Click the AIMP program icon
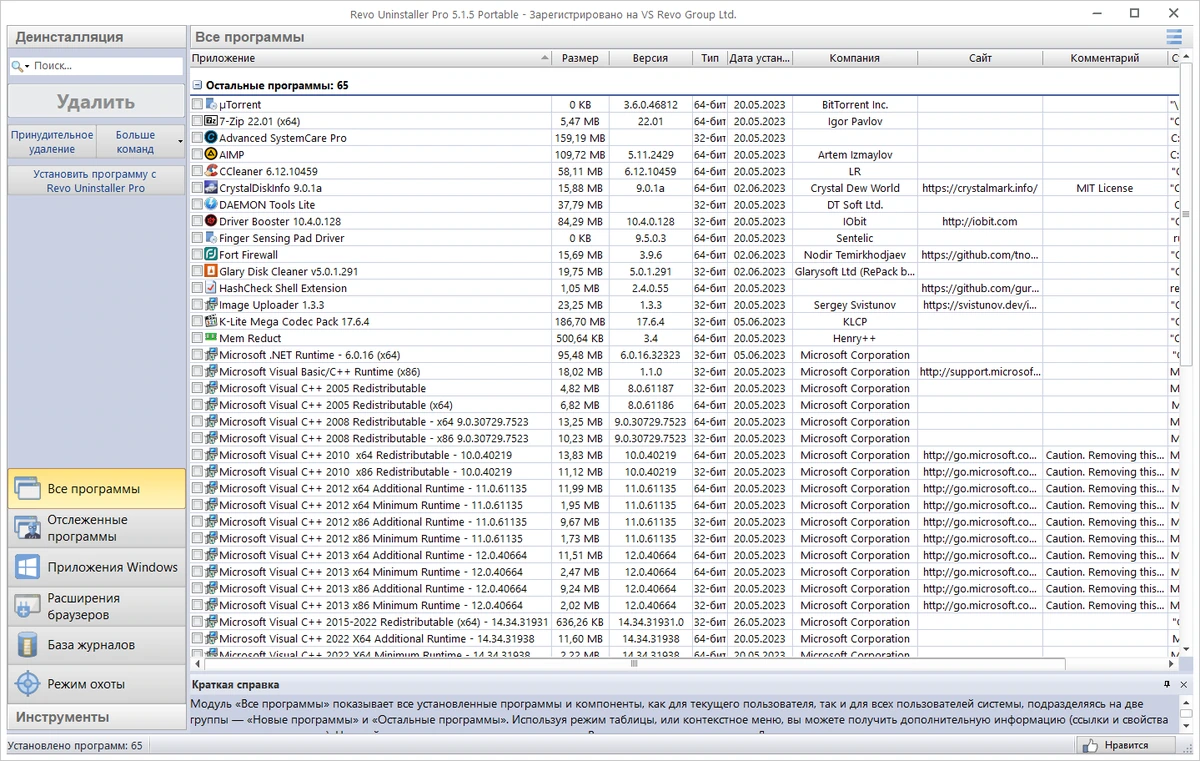The image size is (1200, 761). 211,155
